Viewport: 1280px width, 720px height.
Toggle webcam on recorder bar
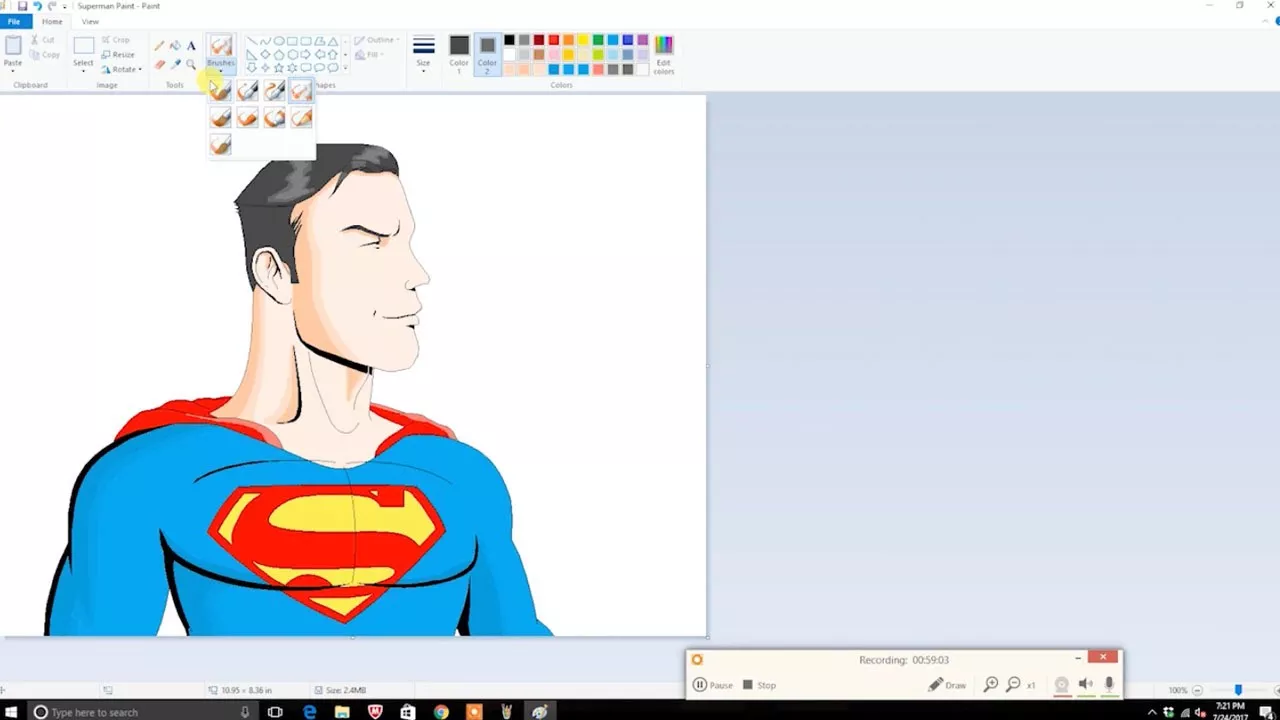click(x=1062, y=685)
